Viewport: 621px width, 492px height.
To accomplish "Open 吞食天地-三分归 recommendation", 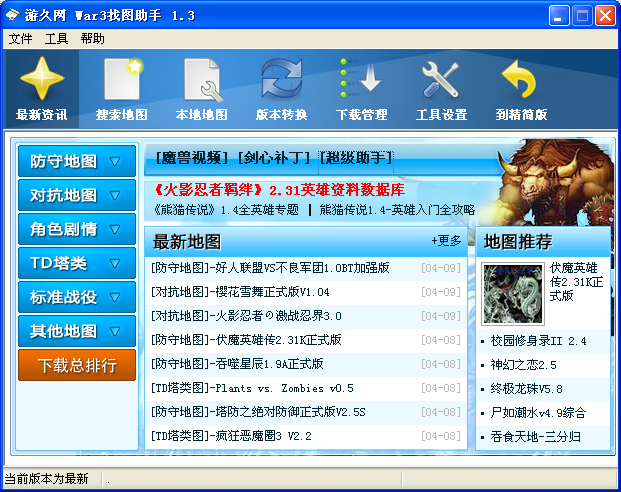I will point(535,437).
